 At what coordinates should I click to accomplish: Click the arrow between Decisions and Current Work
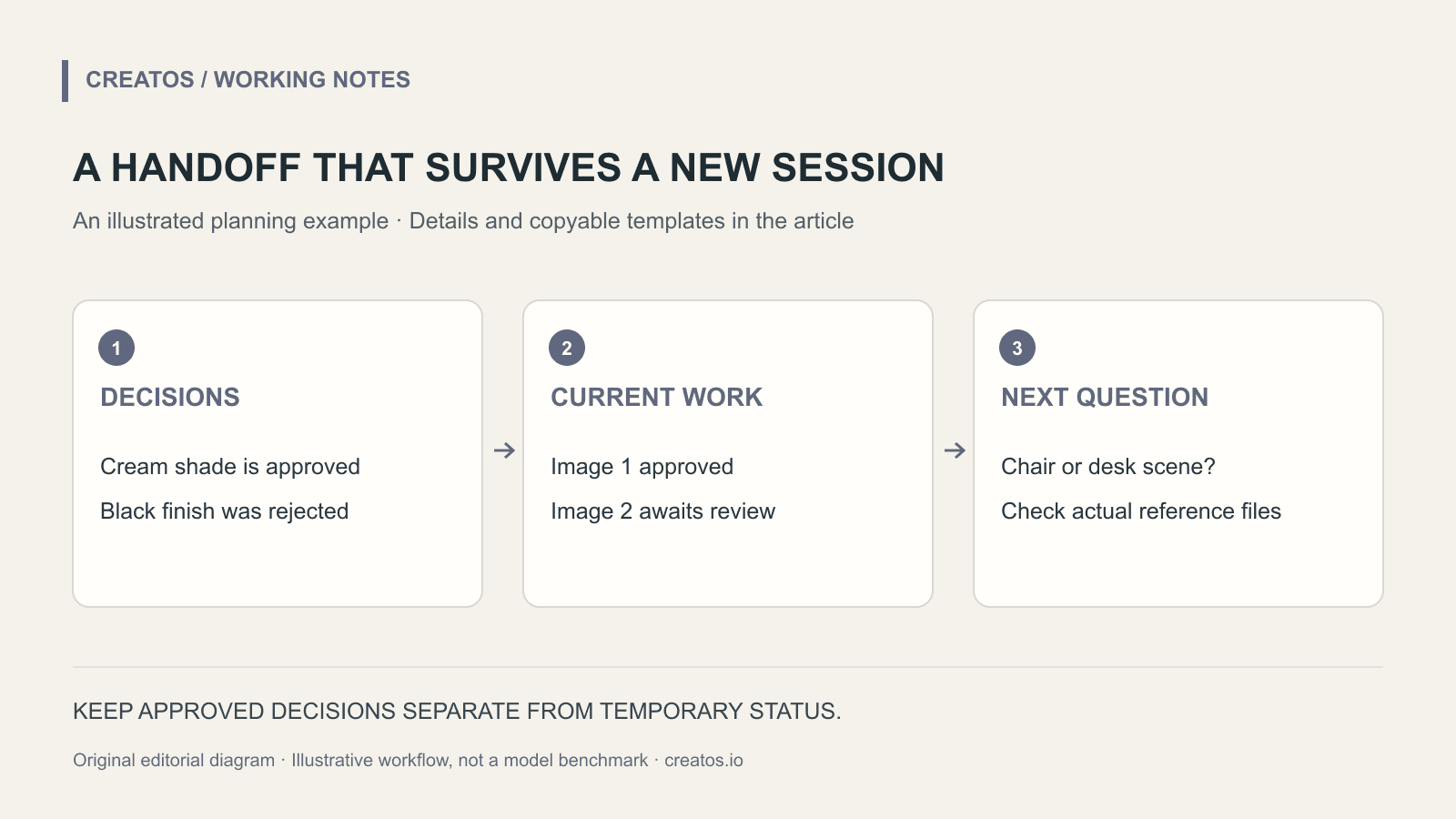504,450
